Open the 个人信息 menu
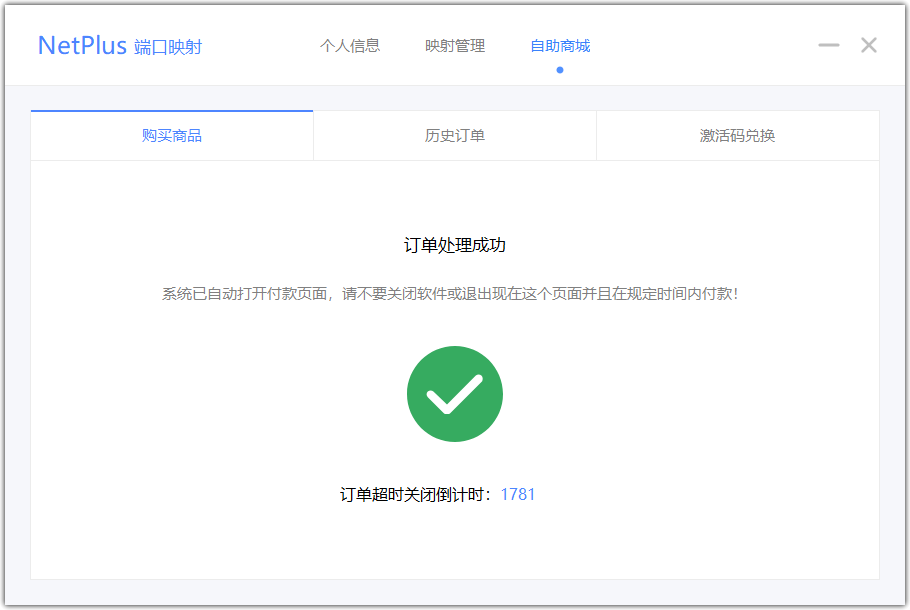 click(x=350, y=46)
